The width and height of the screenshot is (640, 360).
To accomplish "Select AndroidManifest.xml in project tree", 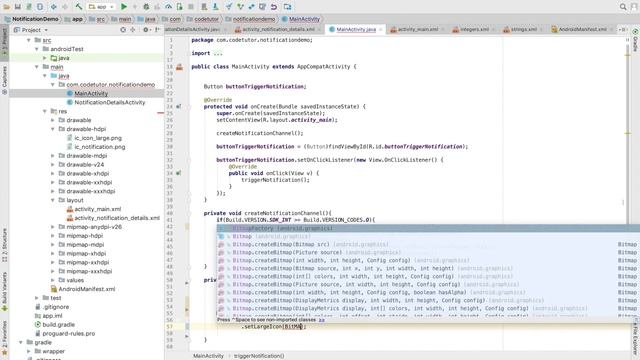I will point(87,289).
